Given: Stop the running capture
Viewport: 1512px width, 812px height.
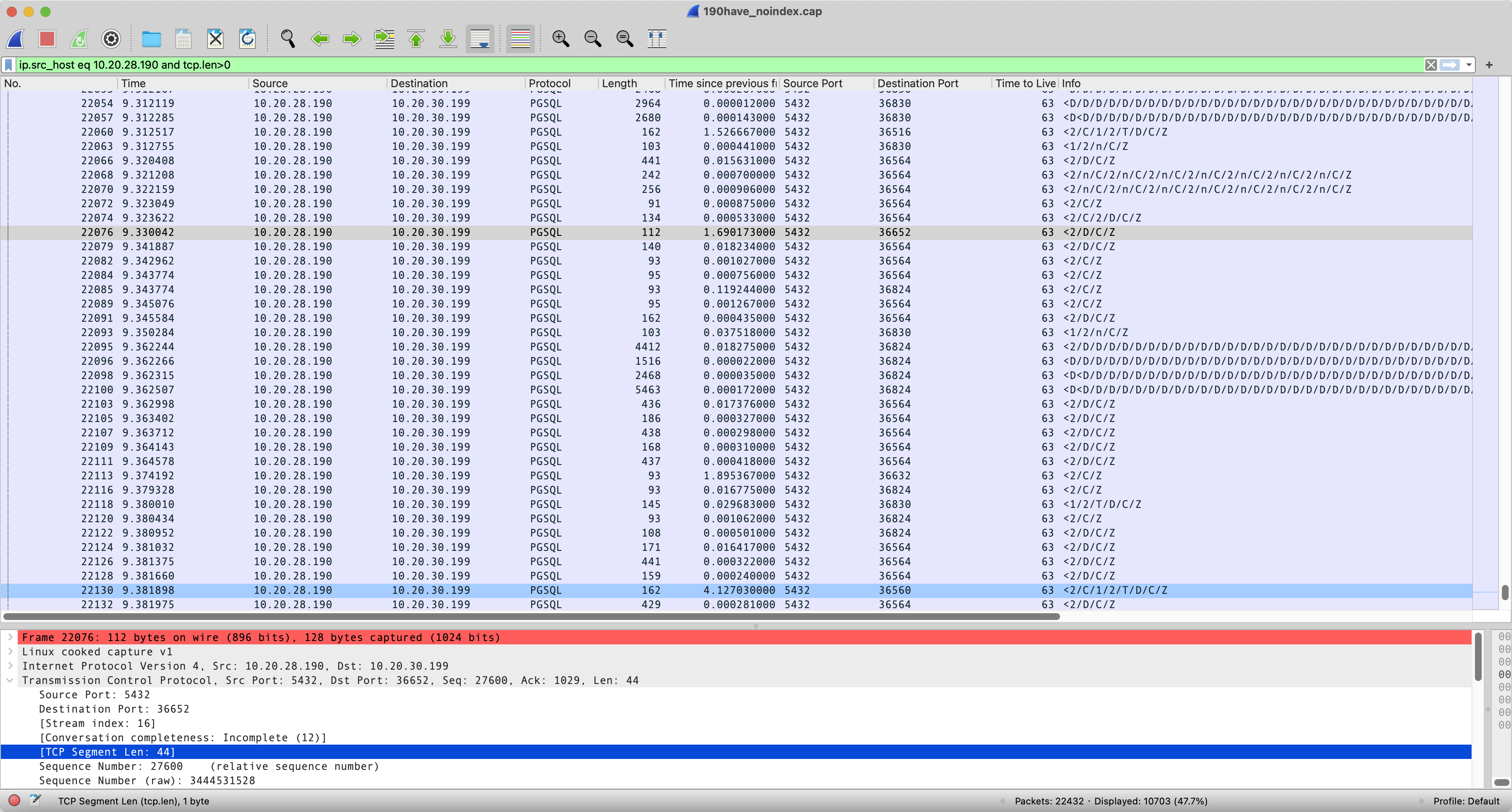Looking at the screenshot, I should pos(47,39).
